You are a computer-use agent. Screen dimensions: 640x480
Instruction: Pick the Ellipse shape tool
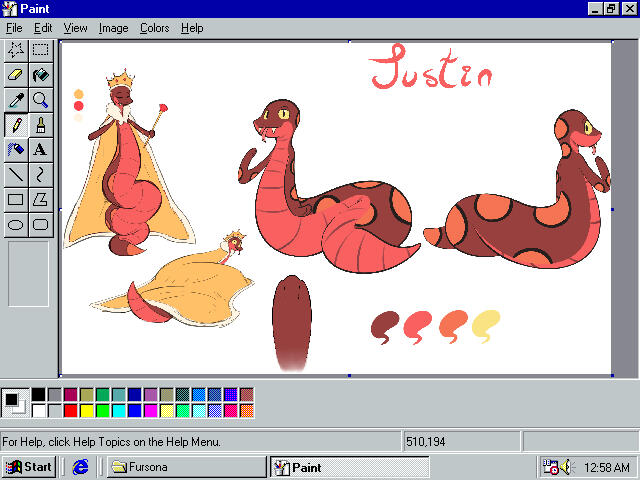16,224
